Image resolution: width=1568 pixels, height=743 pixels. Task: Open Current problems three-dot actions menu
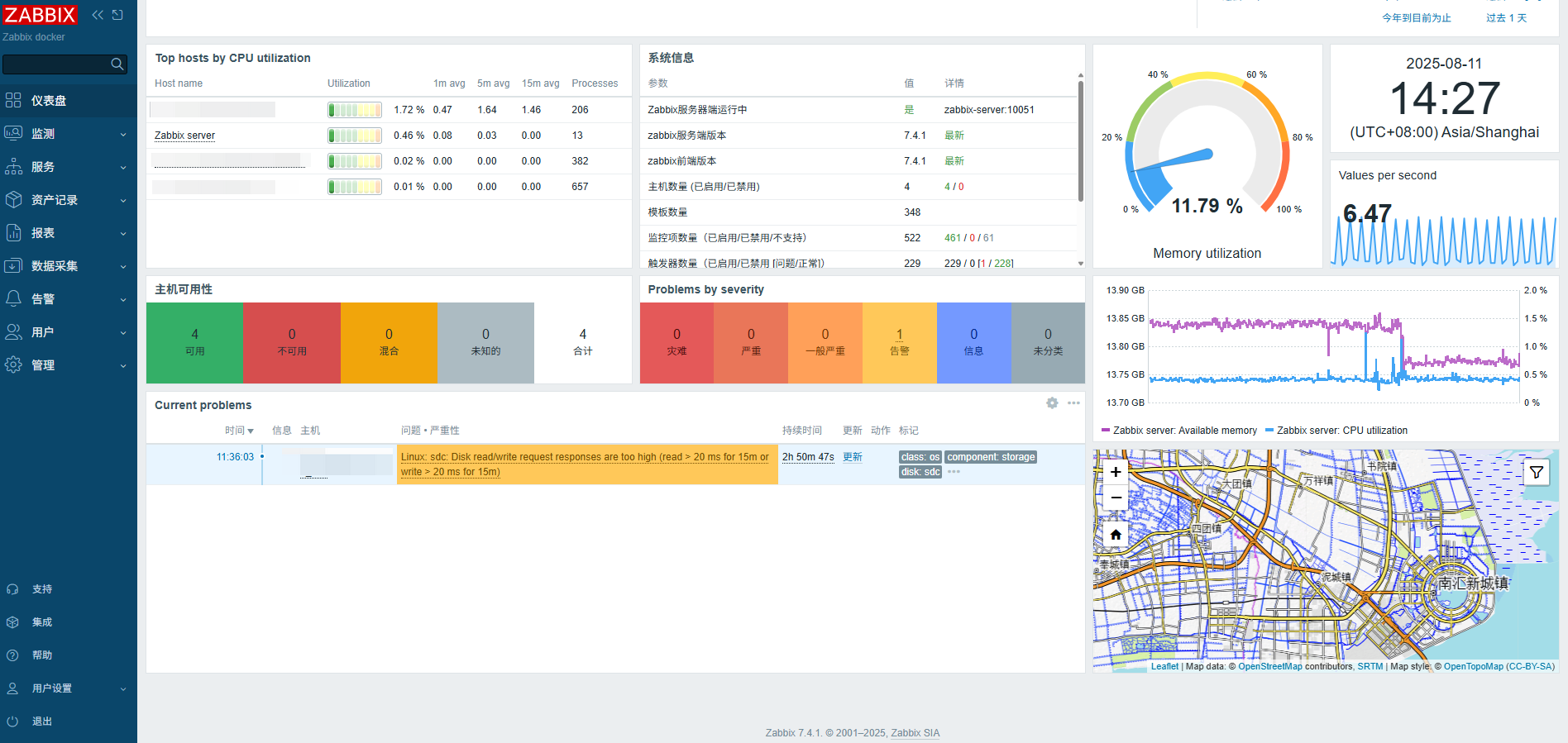[1073, 403]
